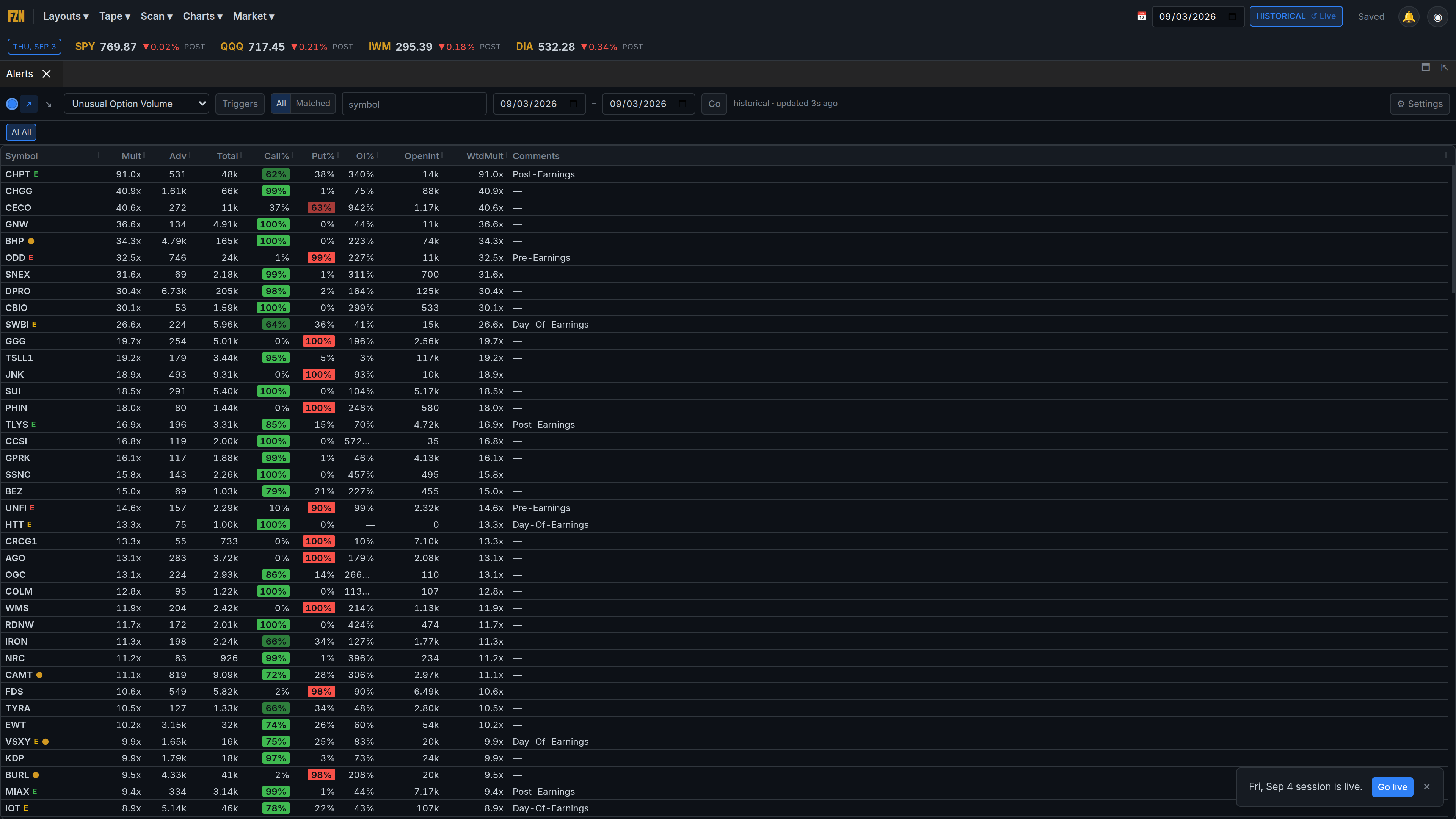Click the red 100% Put cell for GGG

click(x=318, y=341)
